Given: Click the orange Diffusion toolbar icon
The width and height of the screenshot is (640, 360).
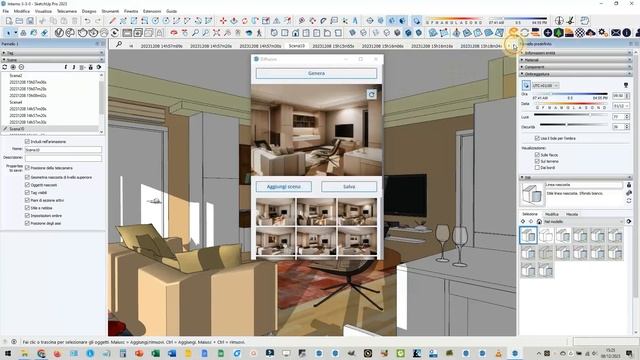Looking at the screenshot, I should click(x=514, y=33).
